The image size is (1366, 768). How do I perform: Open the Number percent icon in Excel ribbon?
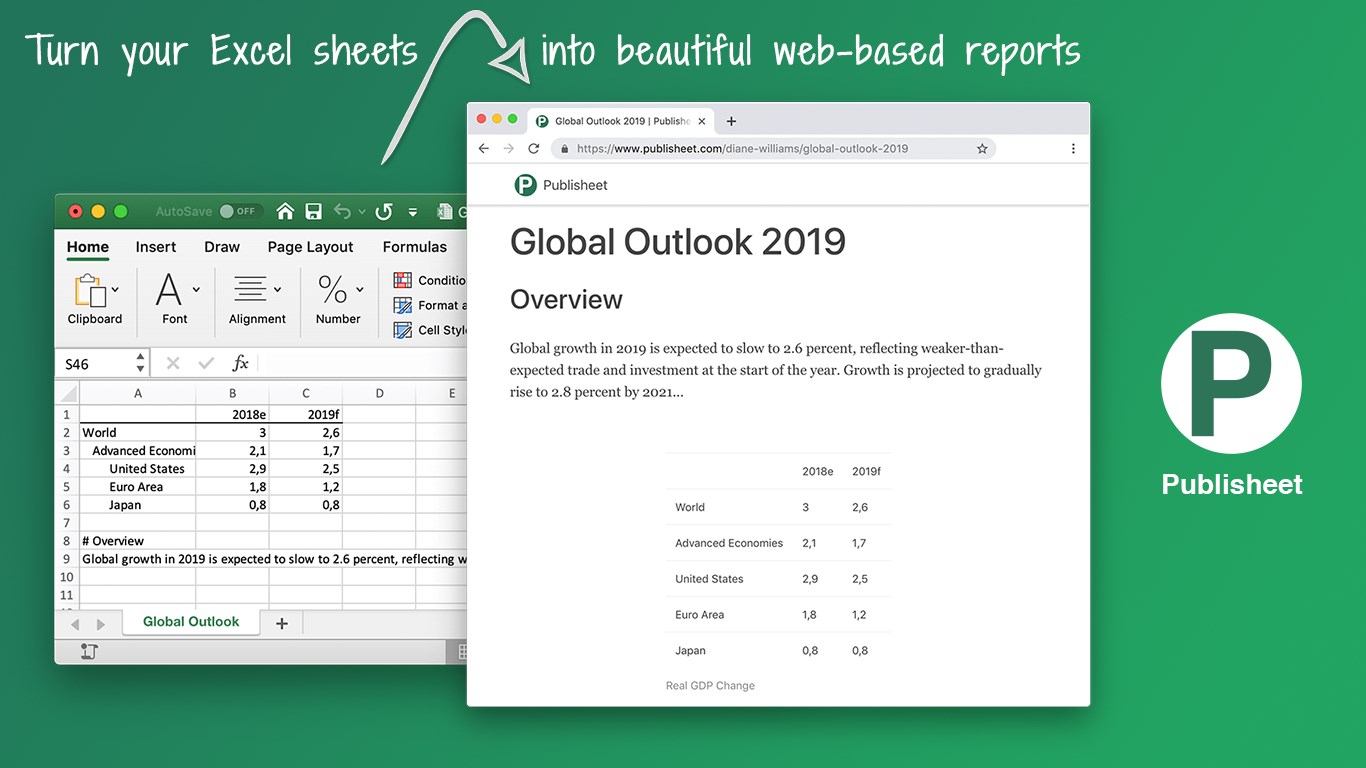pyautogui.click(x=332, y=290)
